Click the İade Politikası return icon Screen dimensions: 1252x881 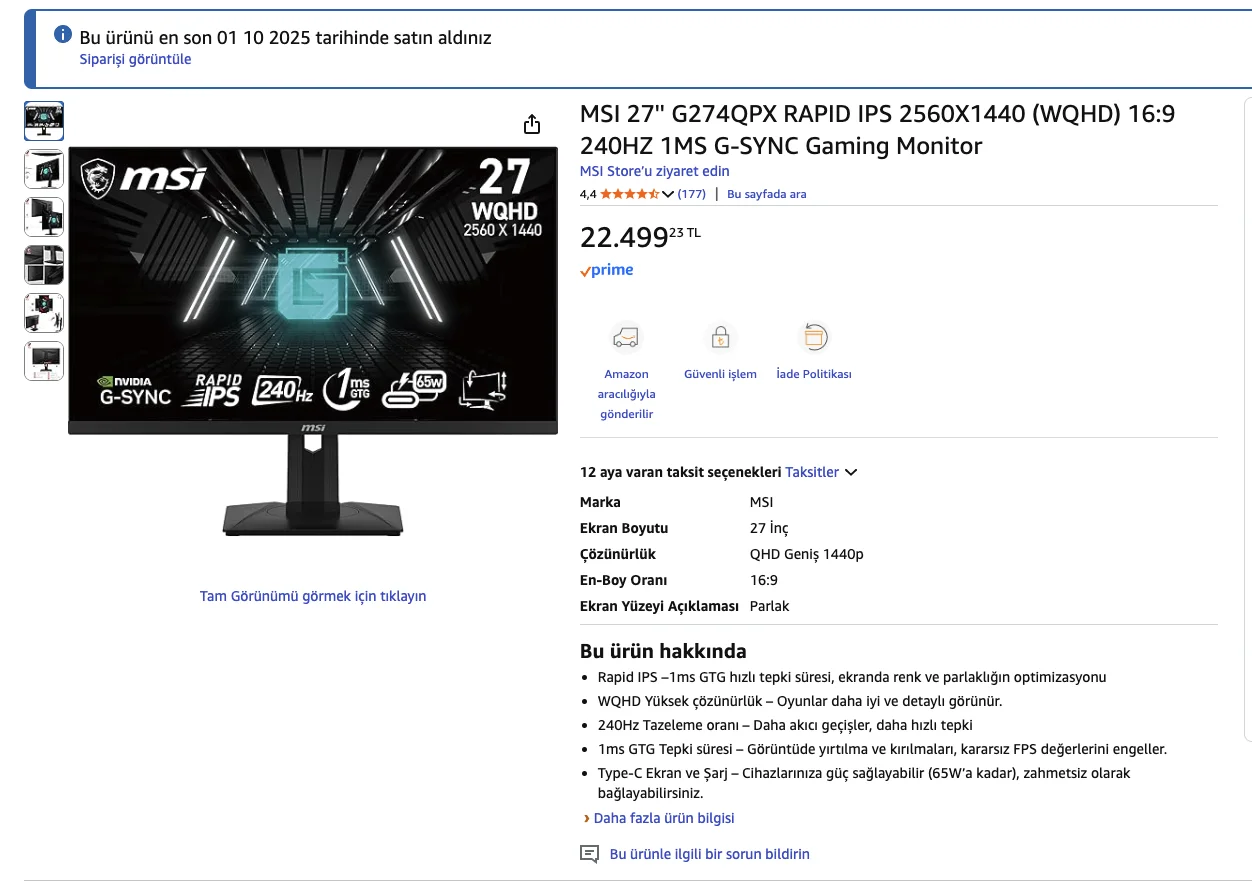(814, 337)
